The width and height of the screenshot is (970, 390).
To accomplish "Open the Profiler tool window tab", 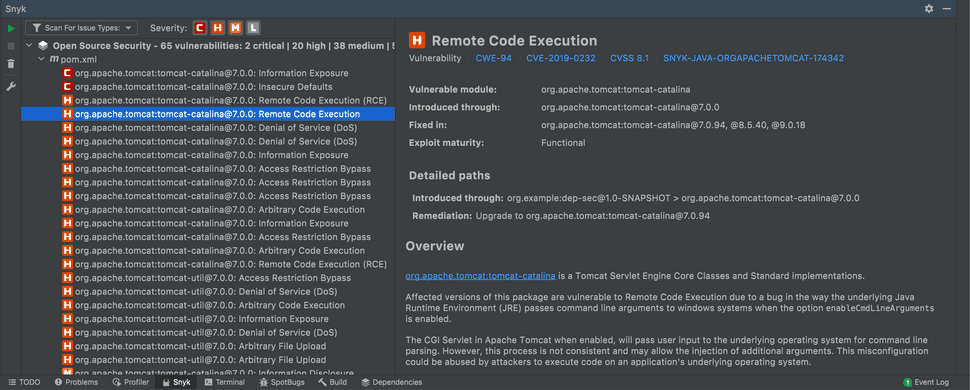I will tap(131, 383).
